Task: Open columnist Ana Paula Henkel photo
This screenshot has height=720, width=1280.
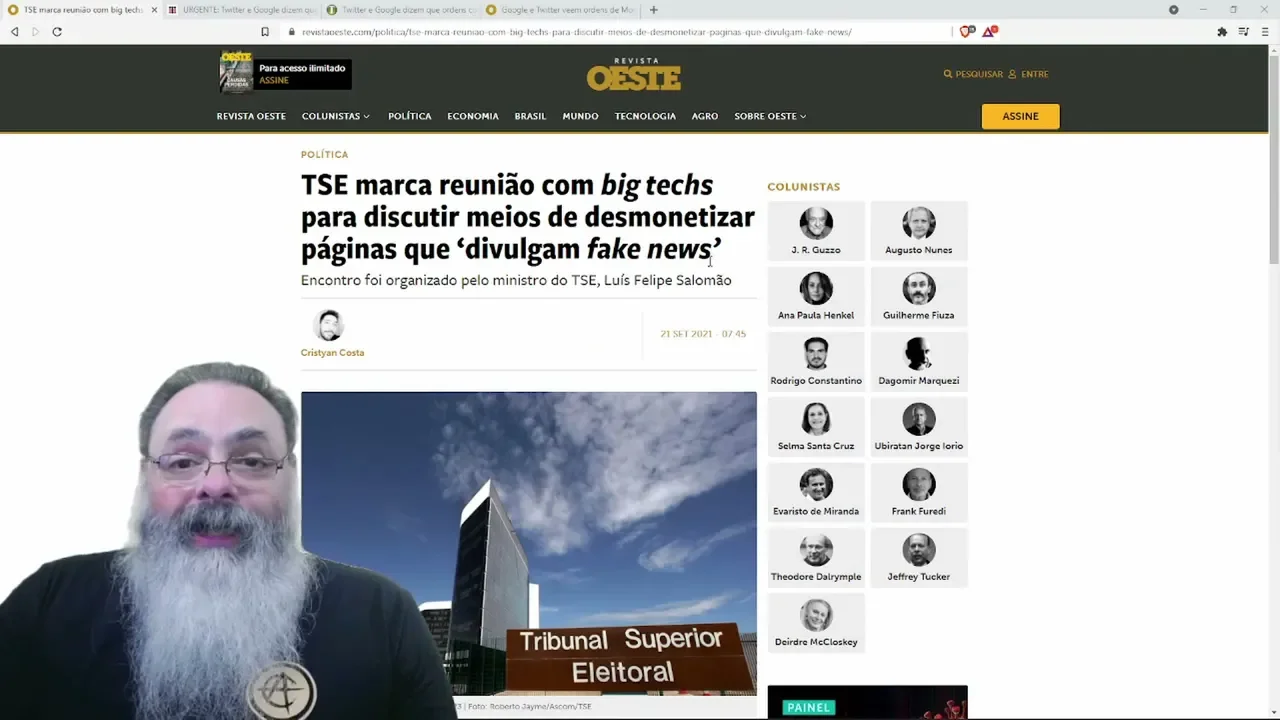Action: [x=816, y=288]
